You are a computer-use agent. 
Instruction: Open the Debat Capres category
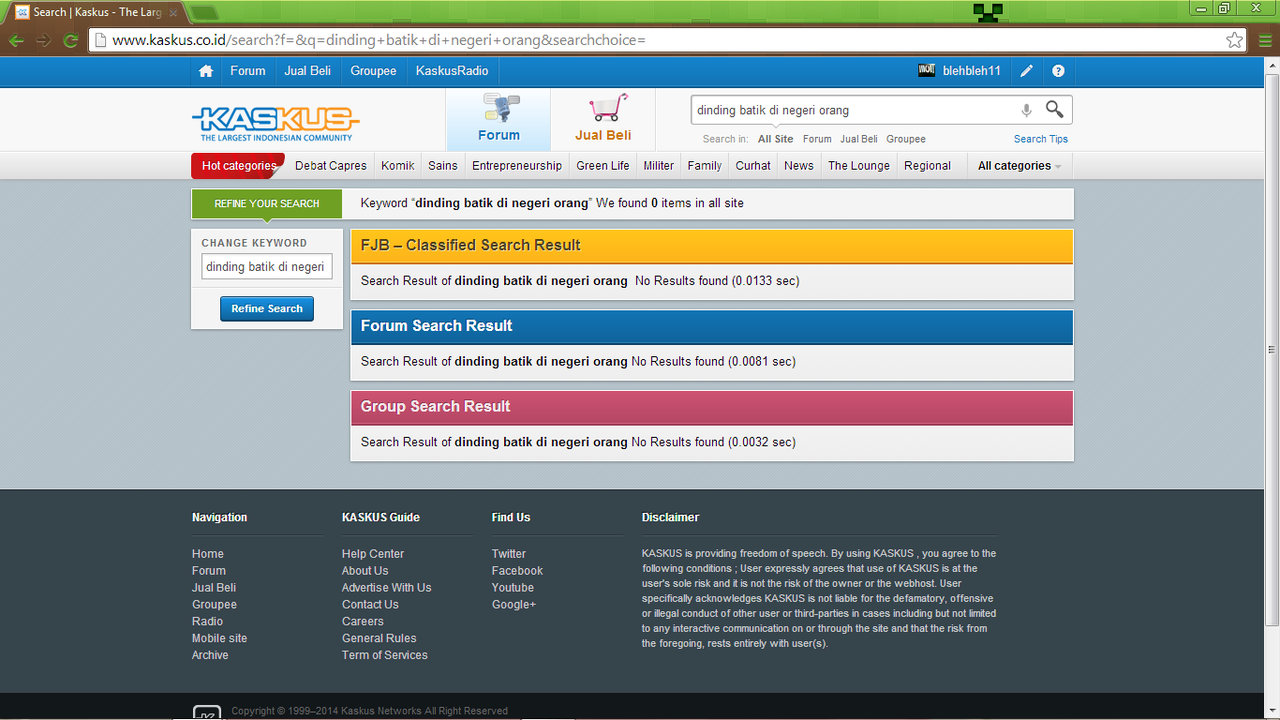(x=331, y=166)
